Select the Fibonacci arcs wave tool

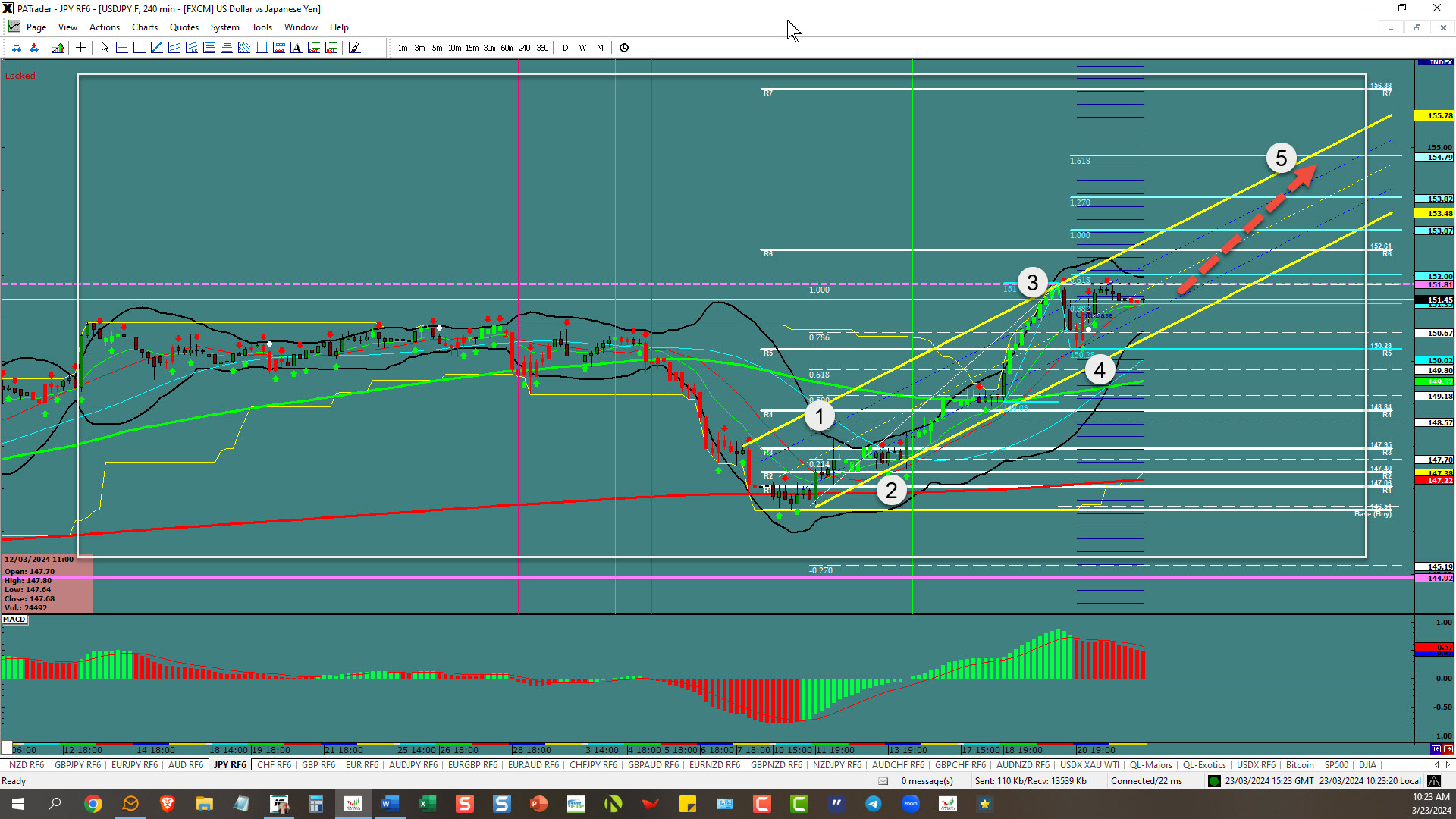(x=279, y=48)
